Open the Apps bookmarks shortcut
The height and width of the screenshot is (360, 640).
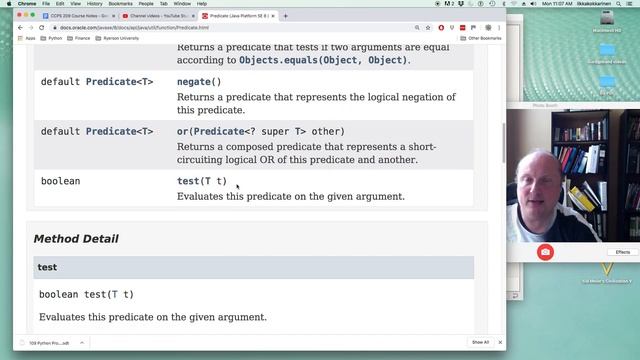coord(27,38)
